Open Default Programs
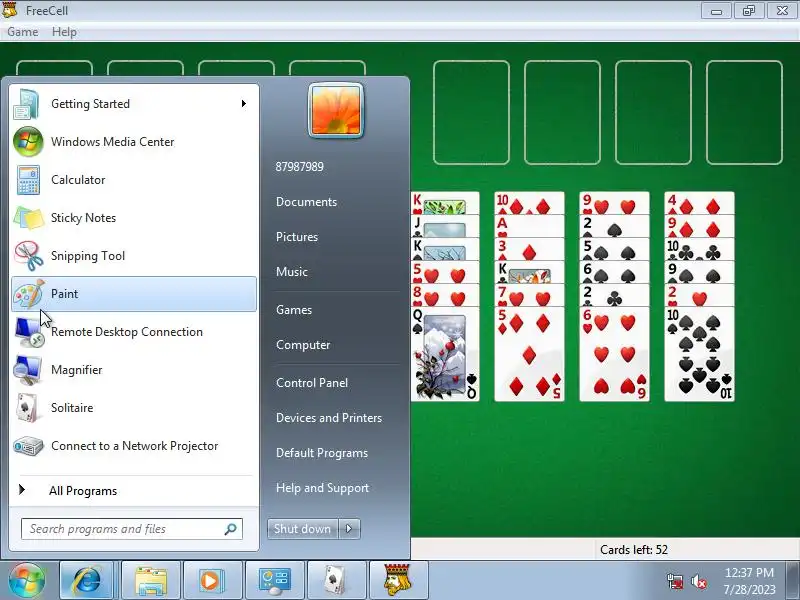 [x=322, y=453]
